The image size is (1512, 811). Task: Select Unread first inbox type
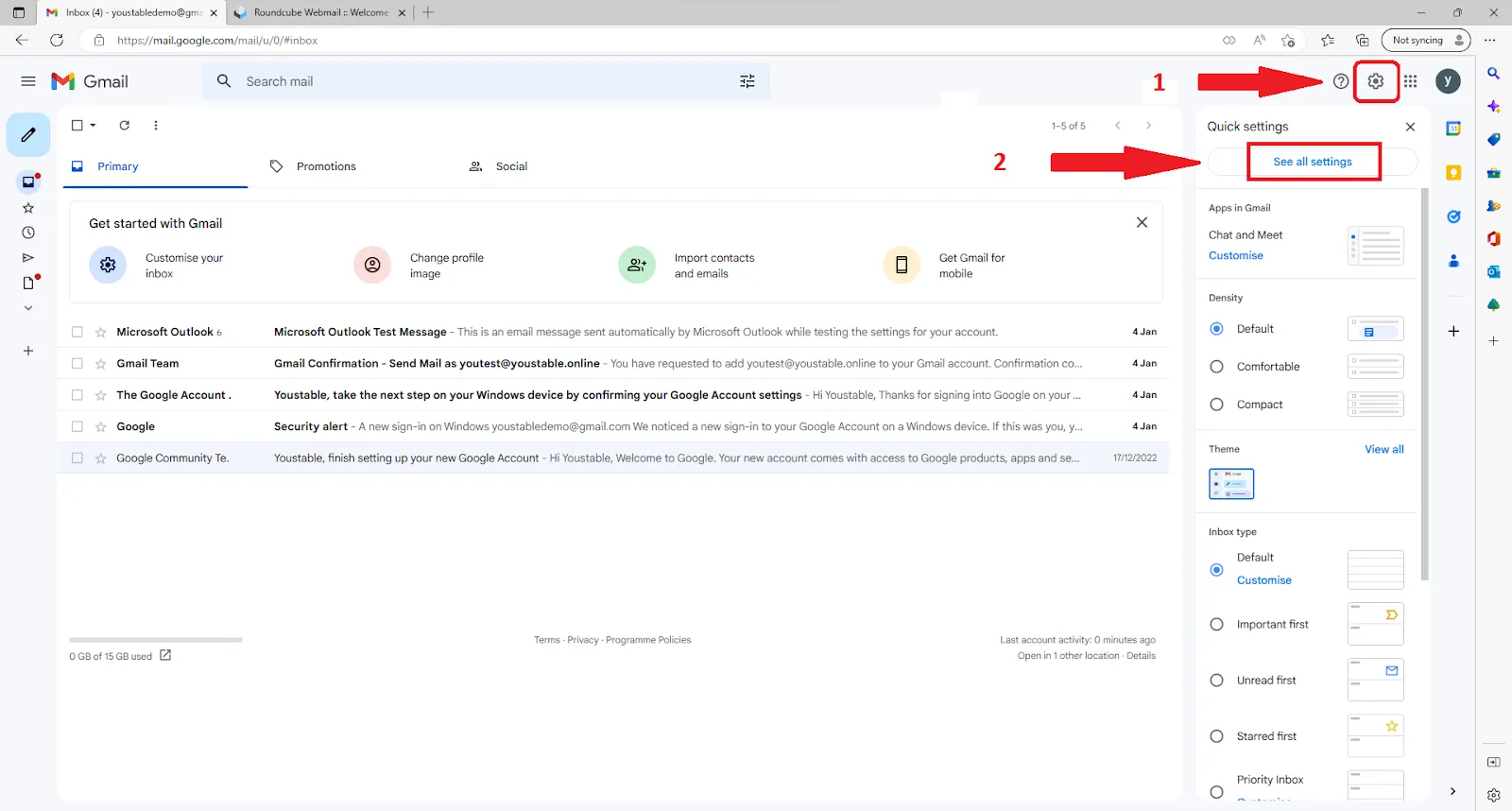click(x=1217, y=681)
